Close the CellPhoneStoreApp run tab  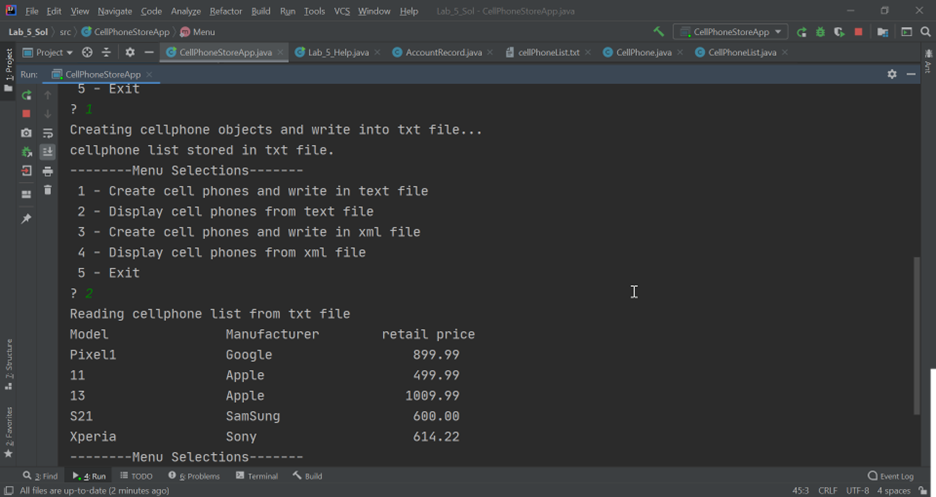coord(149,75)
